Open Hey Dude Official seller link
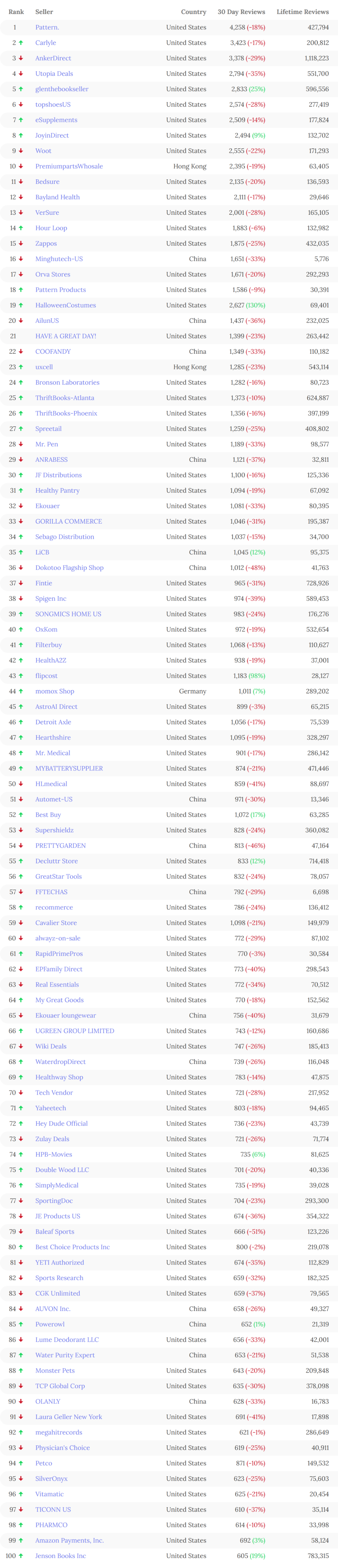This screenshot has height=1568, width=338. click(62, 1124)
